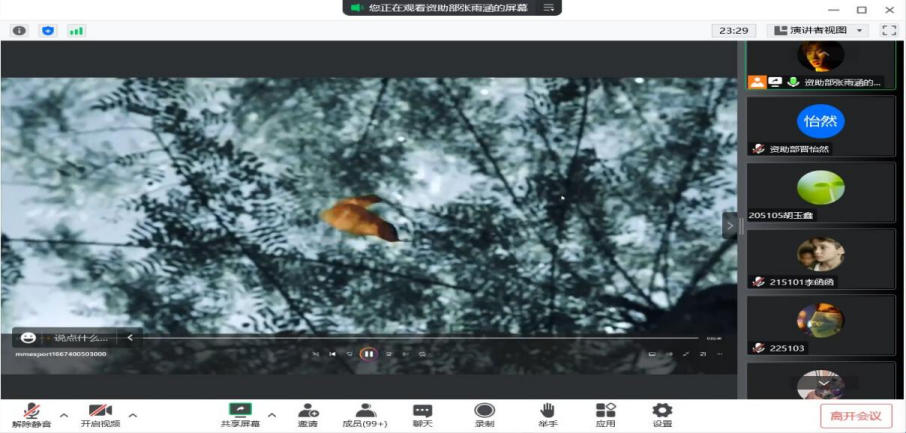Click the blue security shield icon

coord(48,31)
